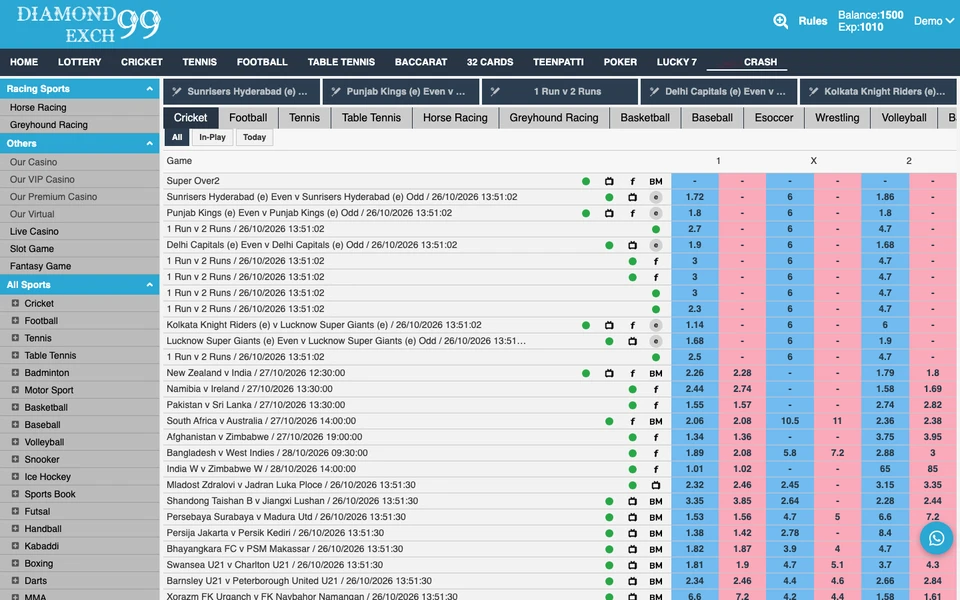Expand the Kabaddi tree node

click(x=15, y=546)
